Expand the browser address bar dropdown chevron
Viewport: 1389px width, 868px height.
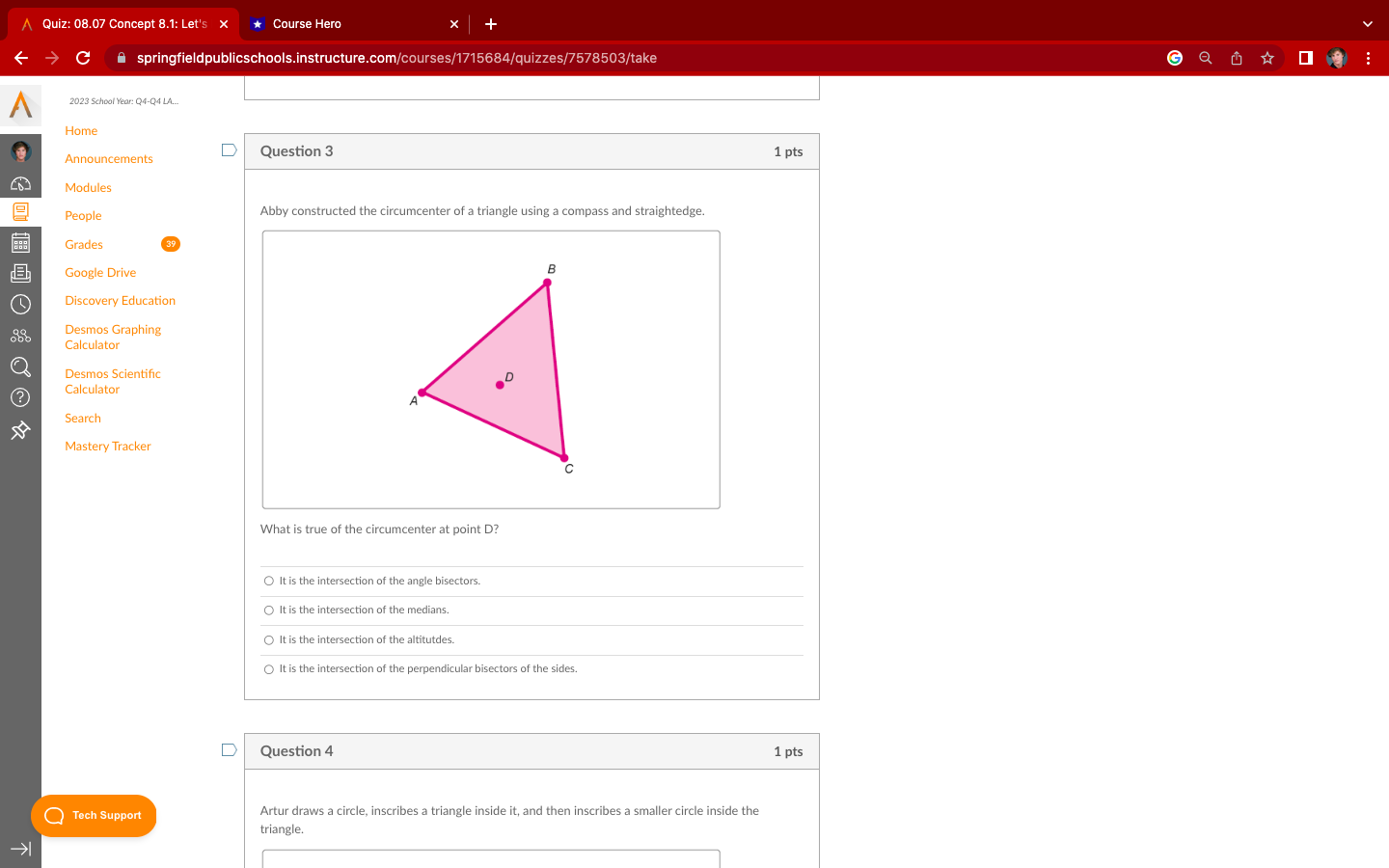tap(1367, 23)
